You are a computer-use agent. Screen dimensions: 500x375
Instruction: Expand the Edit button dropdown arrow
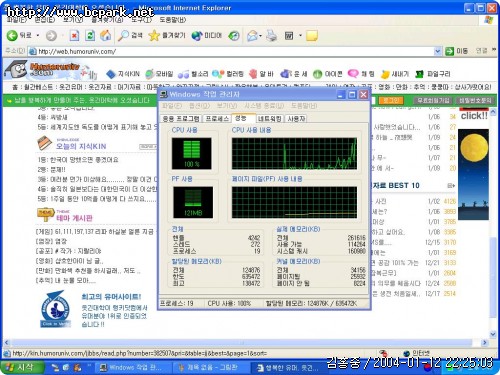[300, 35]
